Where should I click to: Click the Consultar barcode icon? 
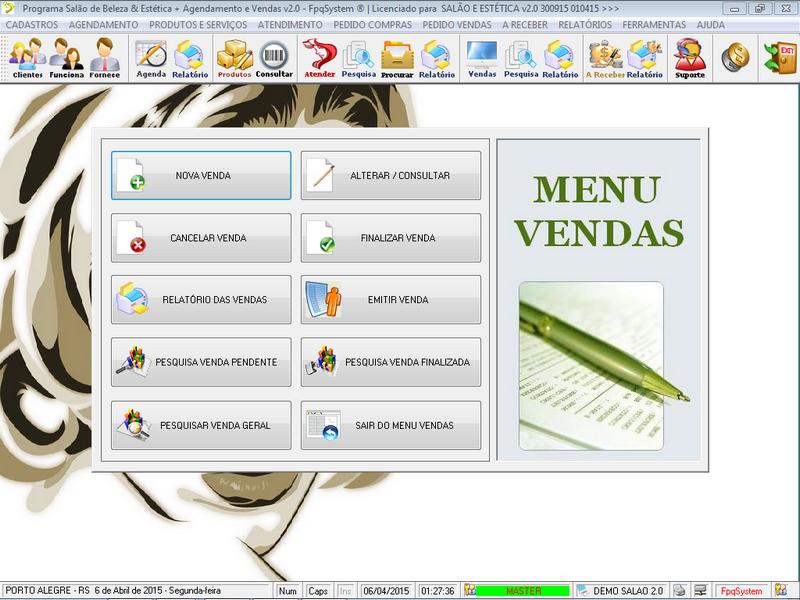pyautogui.click(x=274, y=58)
